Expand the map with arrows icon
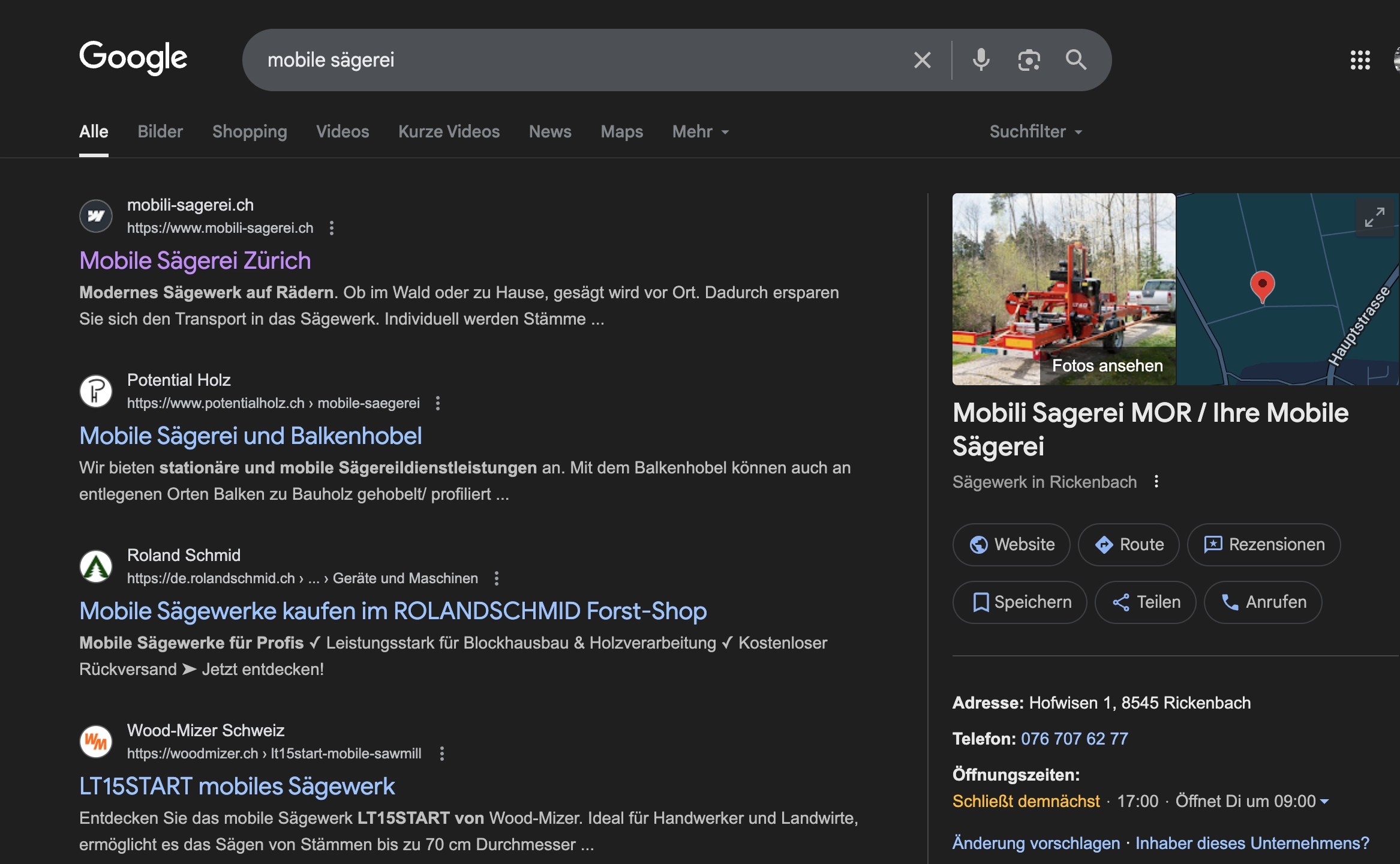This screenshot has width=1400, height=864. click(x=1374, y=217)
